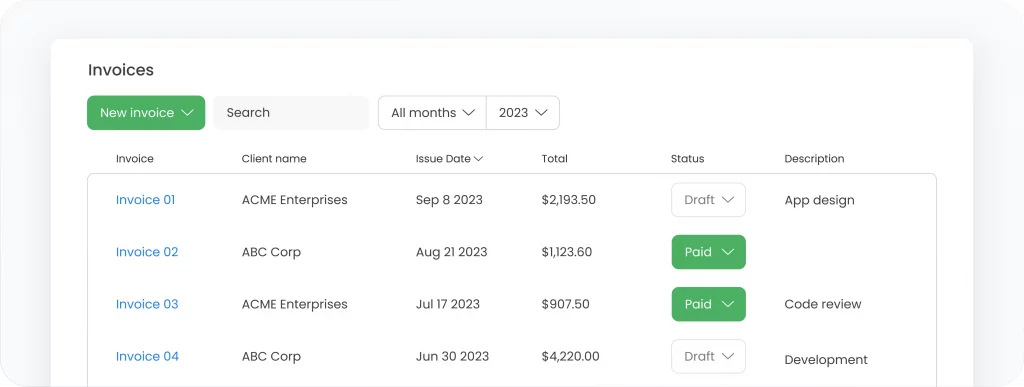Select the ACME Enterprises cell for Invoice 03
This screenshot has height=387, width=1024.
coord(295,304)
